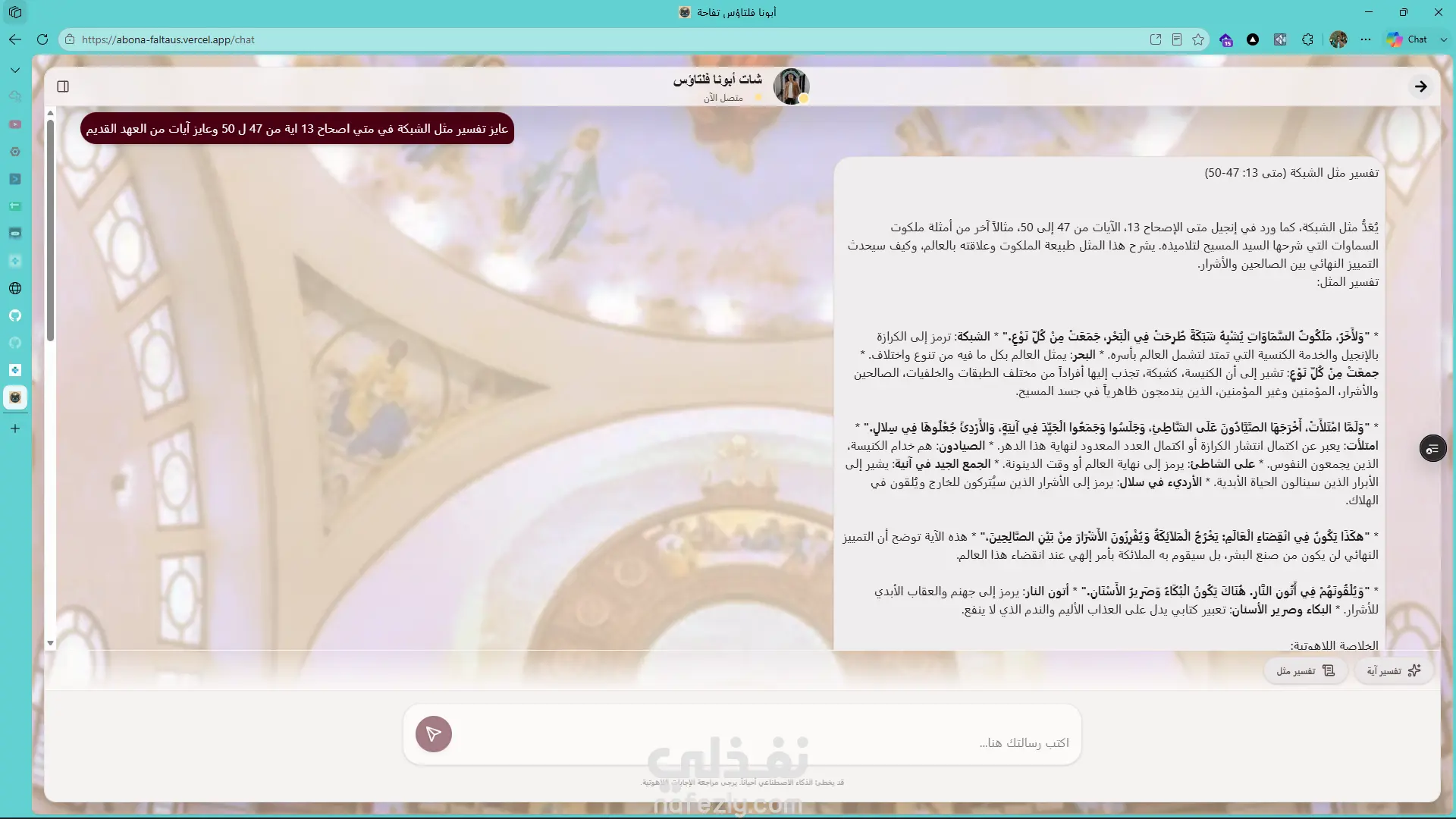The width and height of the screenshot is (1456, 819).
Task: Send the message with the paper-plane button
Action: click(434, 734)
